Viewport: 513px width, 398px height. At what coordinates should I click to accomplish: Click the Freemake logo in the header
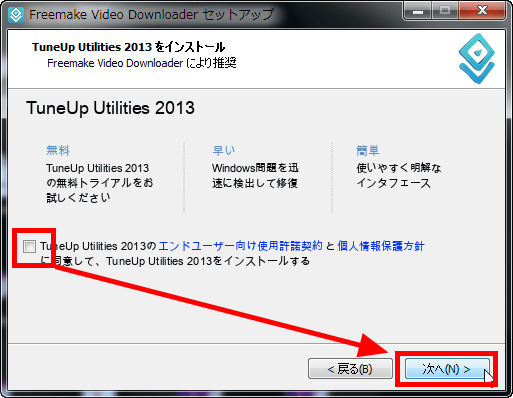click(x=477, y=59)
